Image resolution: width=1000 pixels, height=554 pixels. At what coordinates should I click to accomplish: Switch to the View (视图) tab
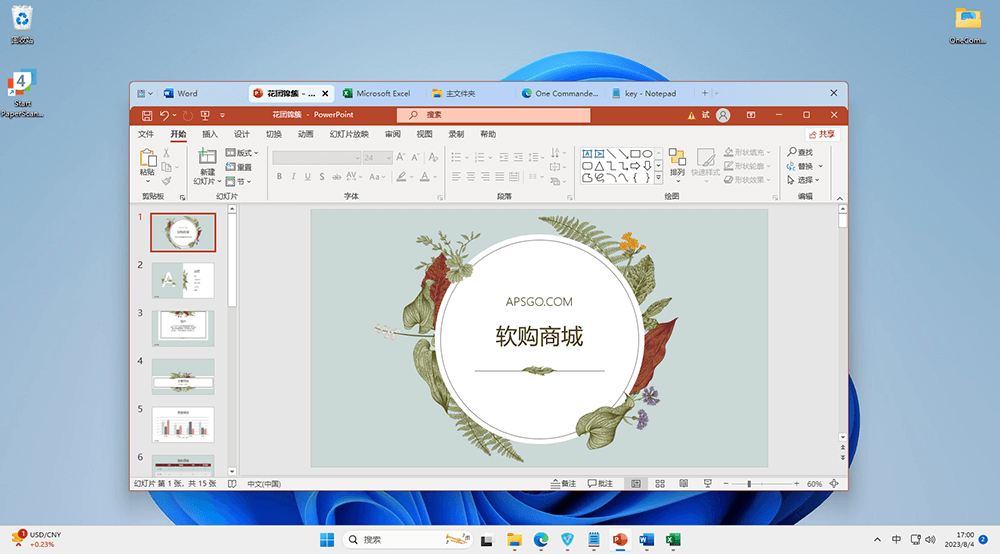424,135
